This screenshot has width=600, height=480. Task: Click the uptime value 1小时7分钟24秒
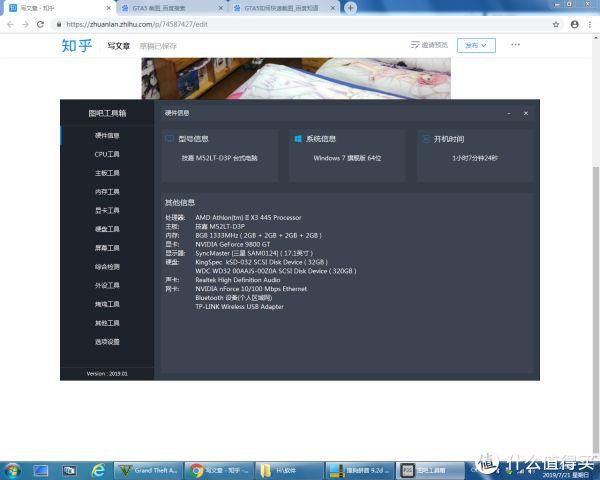point(475,158)
